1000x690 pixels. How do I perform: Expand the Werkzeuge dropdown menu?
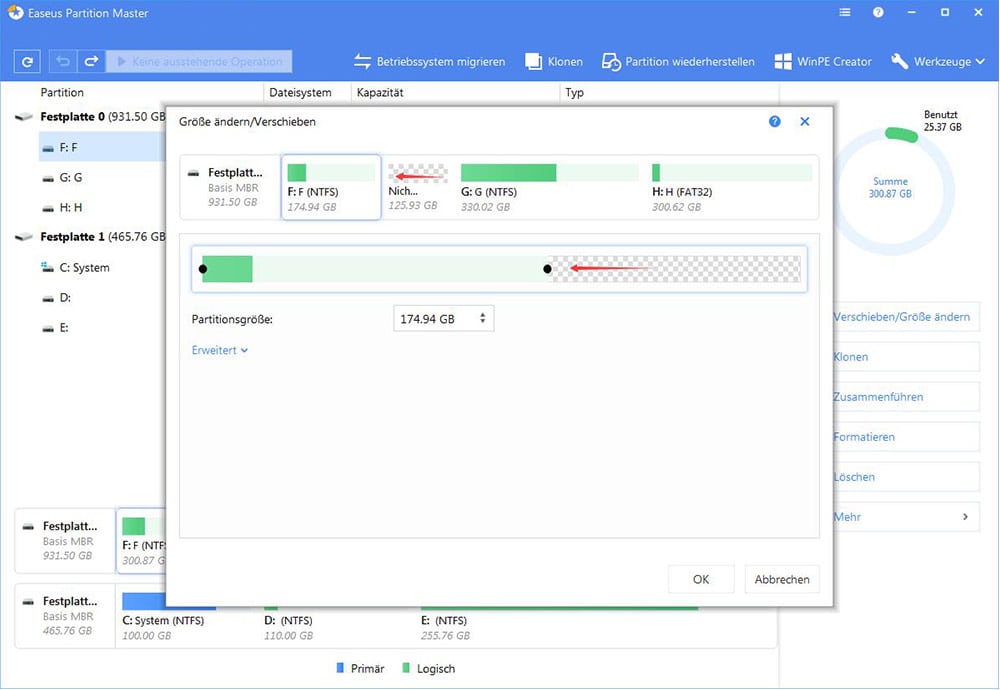click(938, 62)
